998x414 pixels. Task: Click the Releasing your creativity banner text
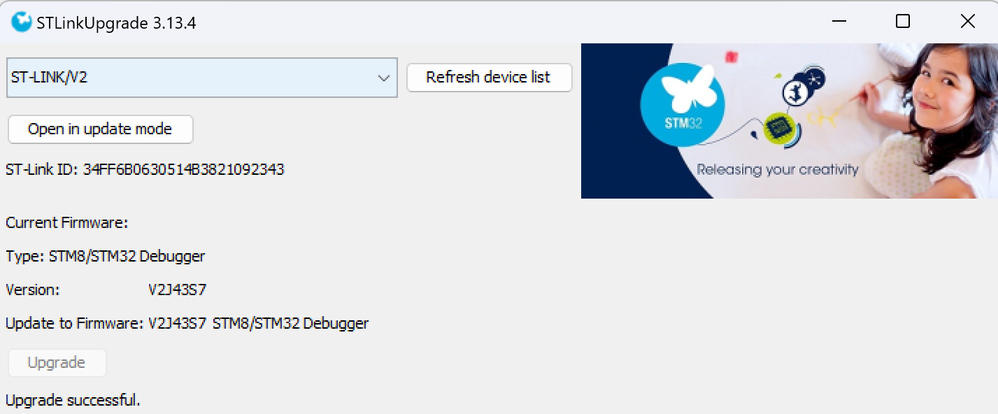pos(777,169)
